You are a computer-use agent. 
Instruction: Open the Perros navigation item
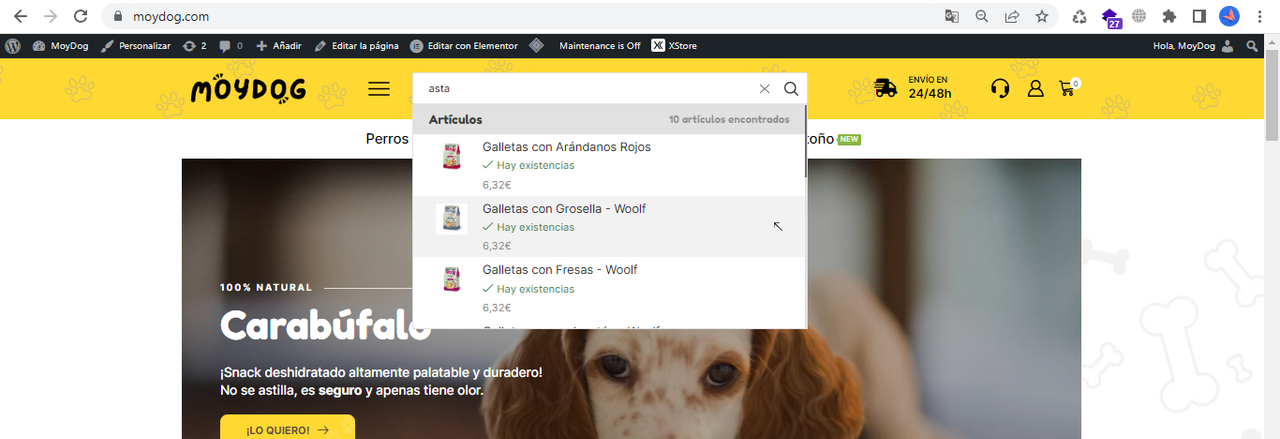click(387, 139)
